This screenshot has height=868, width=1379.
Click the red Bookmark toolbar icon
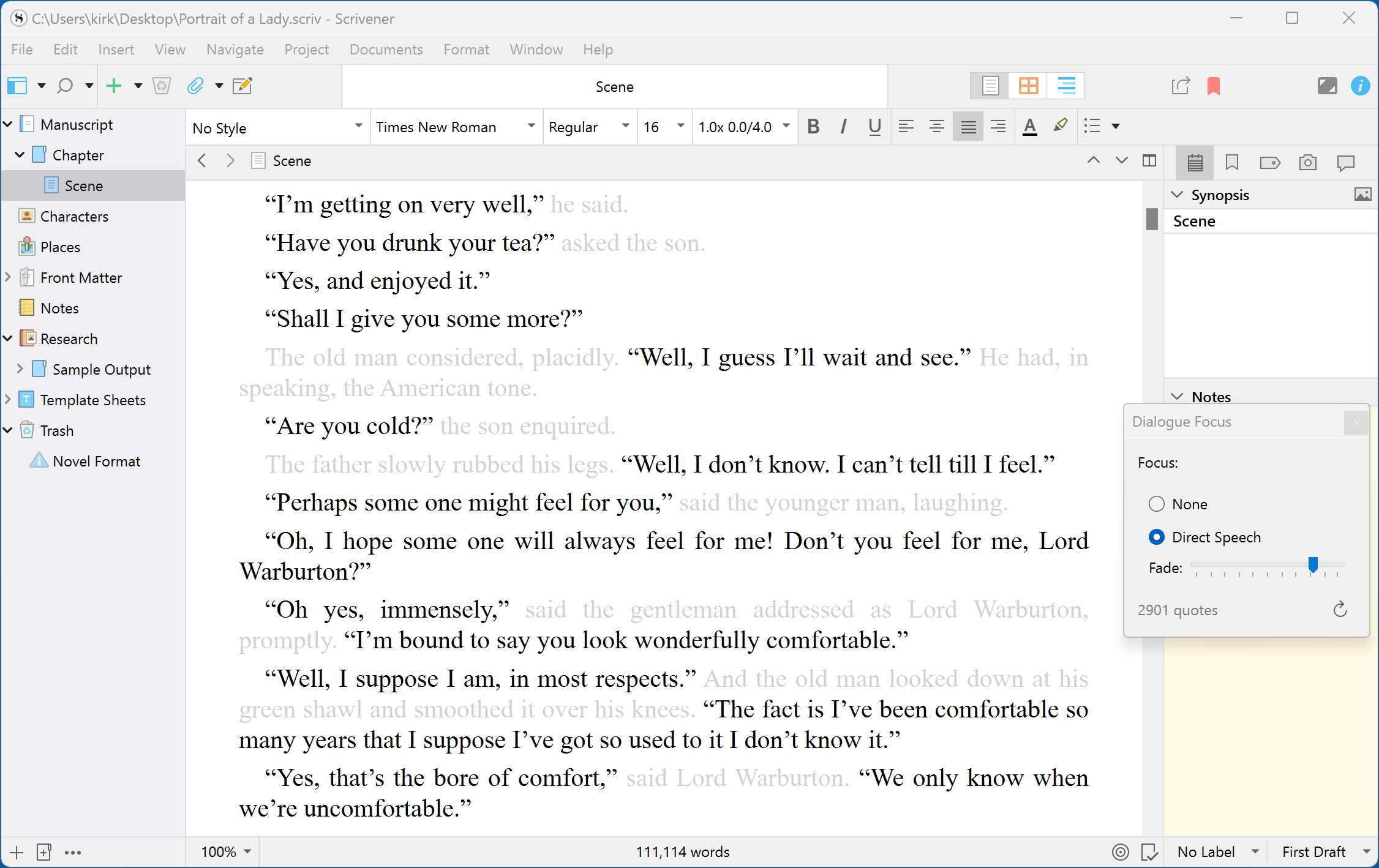point(1213,86)
